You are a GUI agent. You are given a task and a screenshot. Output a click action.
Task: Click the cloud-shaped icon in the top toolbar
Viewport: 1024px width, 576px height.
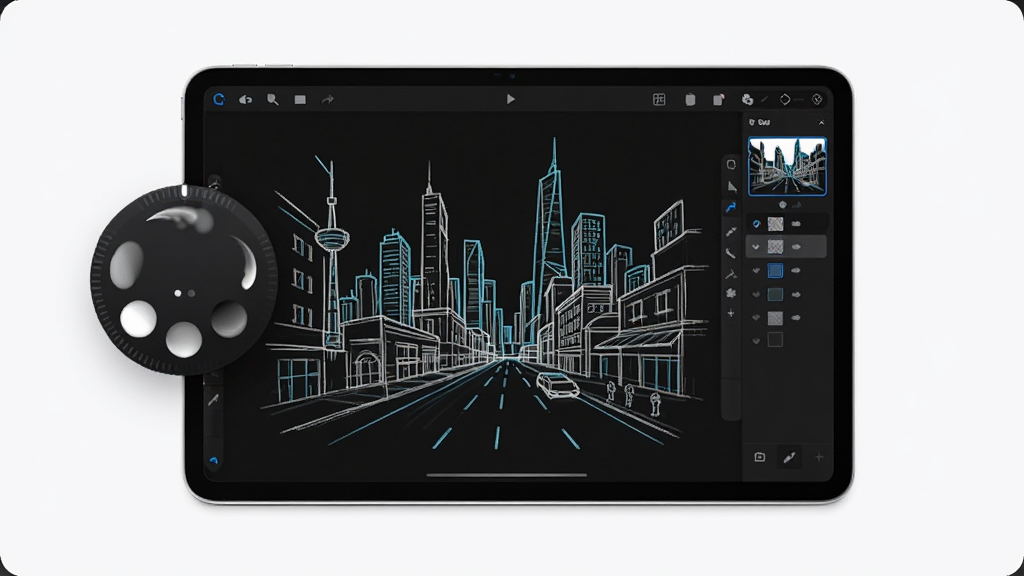point(246,99)
